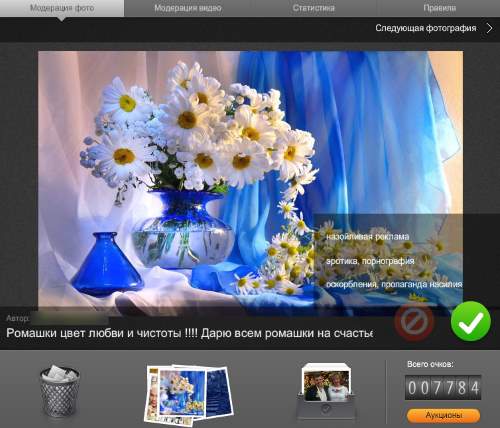Image resolution: width=500 pixels, height=428 pixels.
Task: Go to next photo using arrow chevron
Action: [x=489, y=28]
